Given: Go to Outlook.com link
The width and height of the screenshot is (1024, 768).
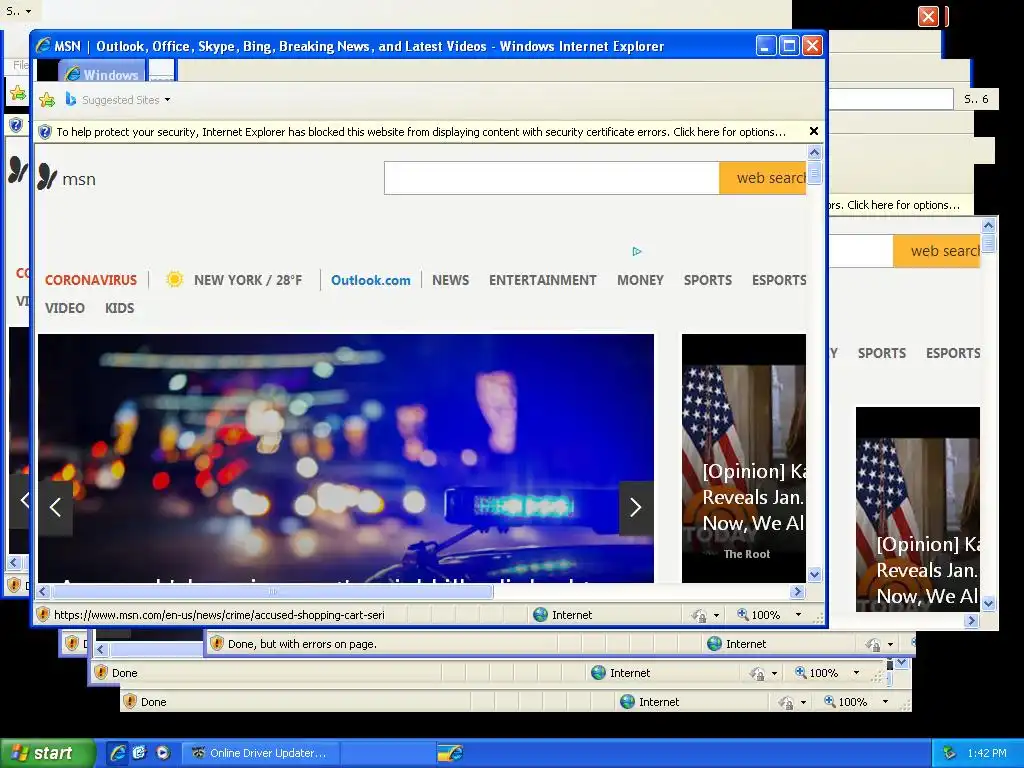Looking at the screenshot, I should click(x=370, y=280).
